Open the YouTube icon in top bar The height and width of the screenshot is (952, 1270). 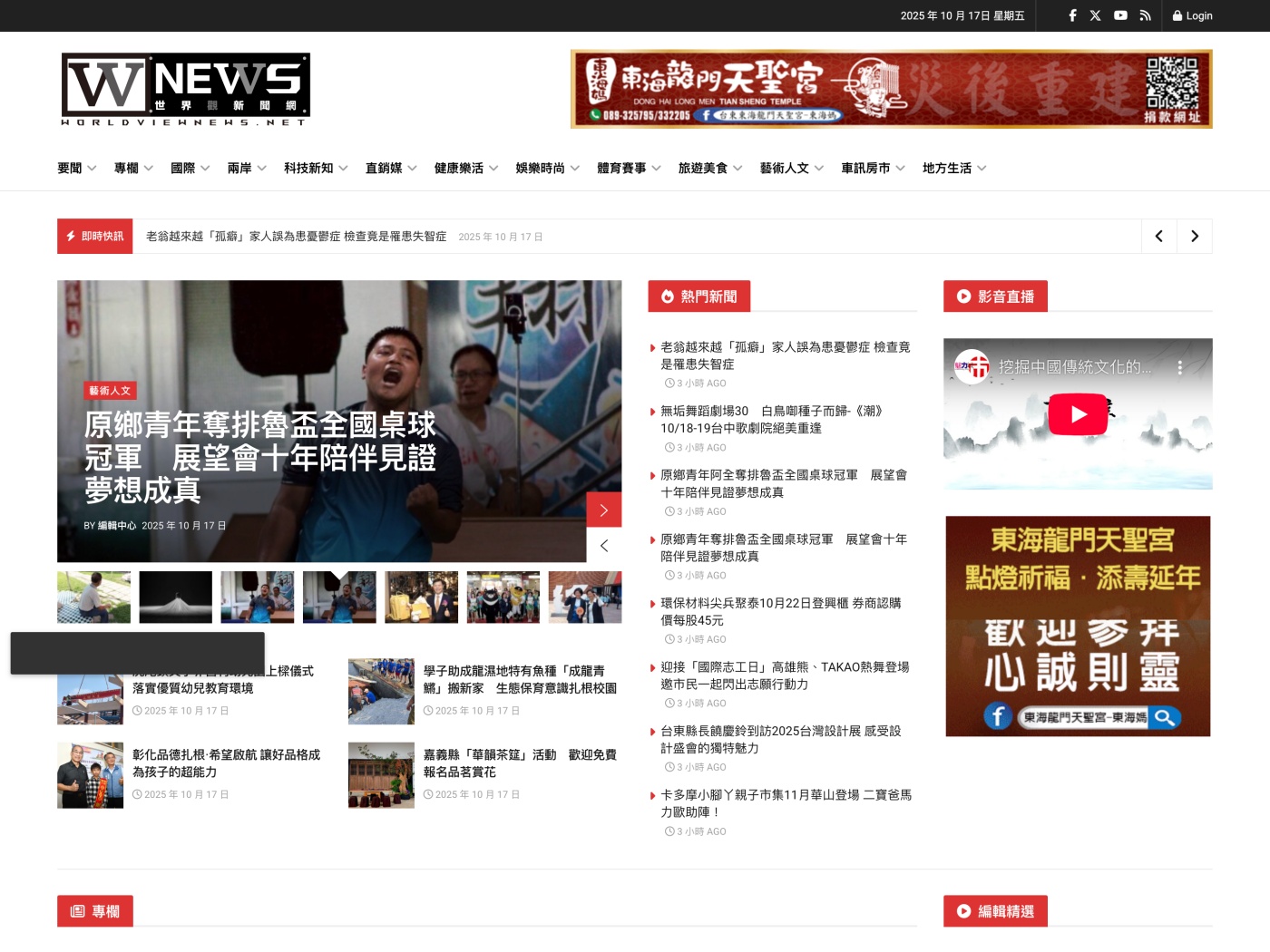point(1120,15)
